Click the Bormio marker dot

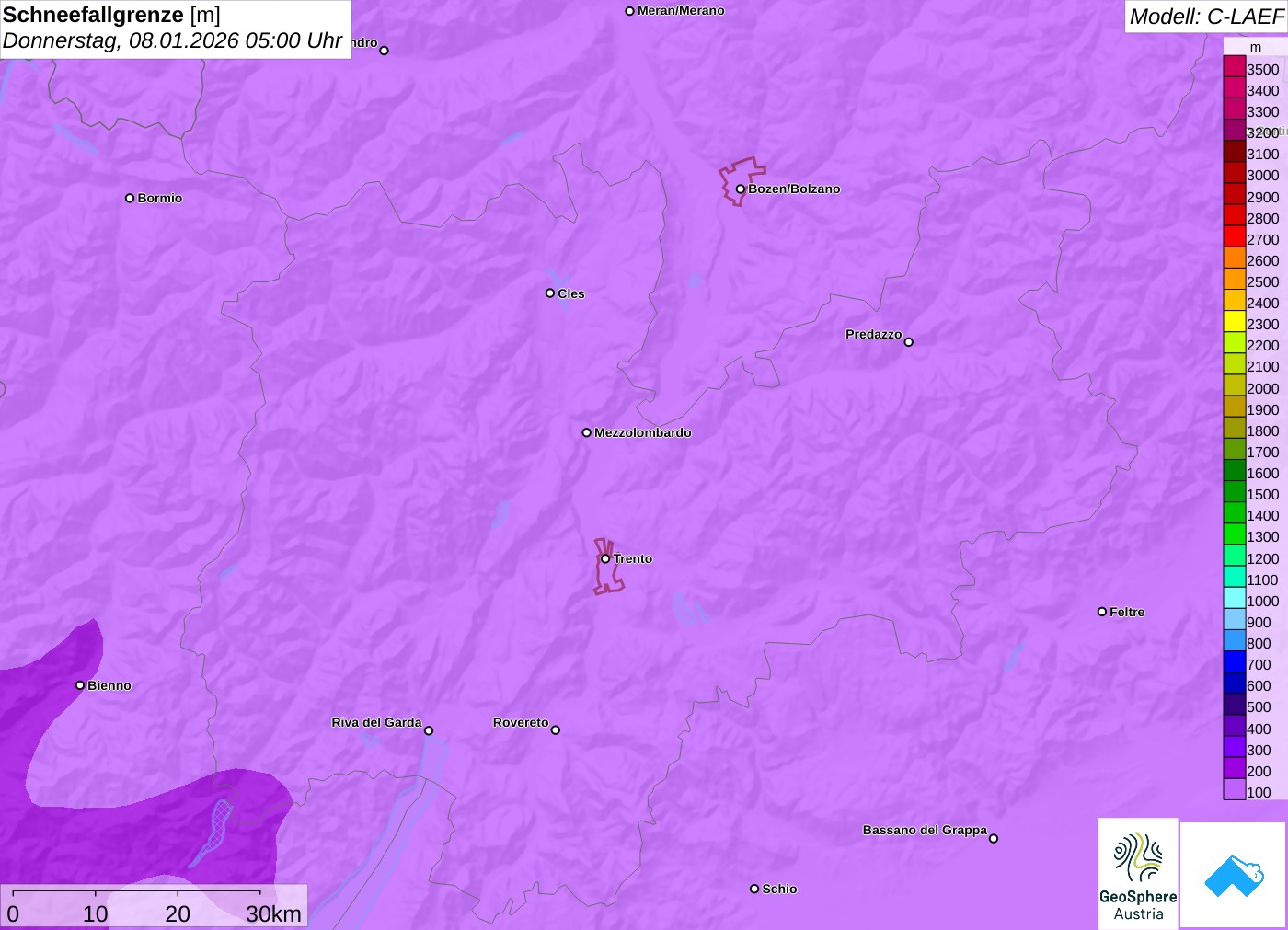pos(130,198)
